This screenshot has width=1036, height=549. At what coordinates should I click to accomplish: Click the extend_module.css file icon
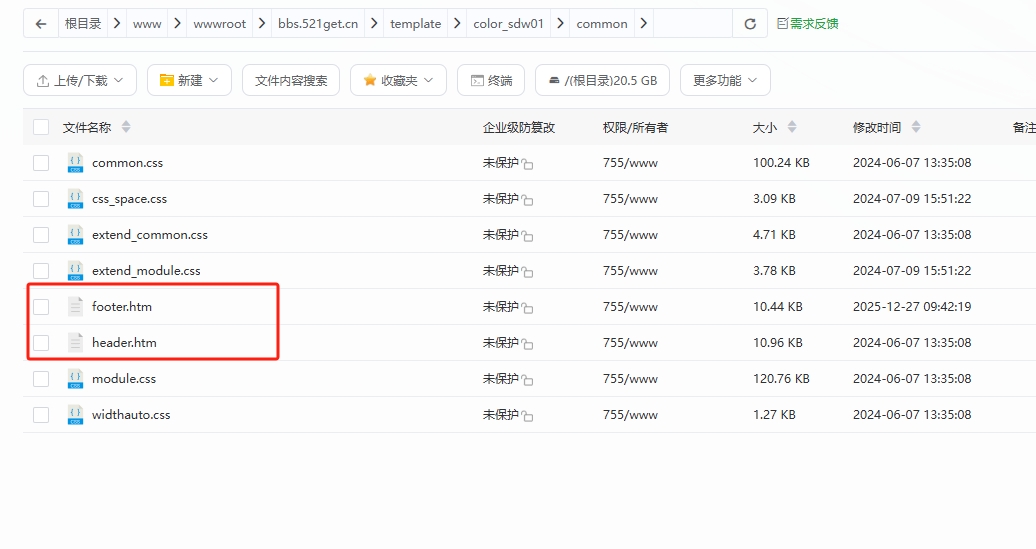point(75,271)
